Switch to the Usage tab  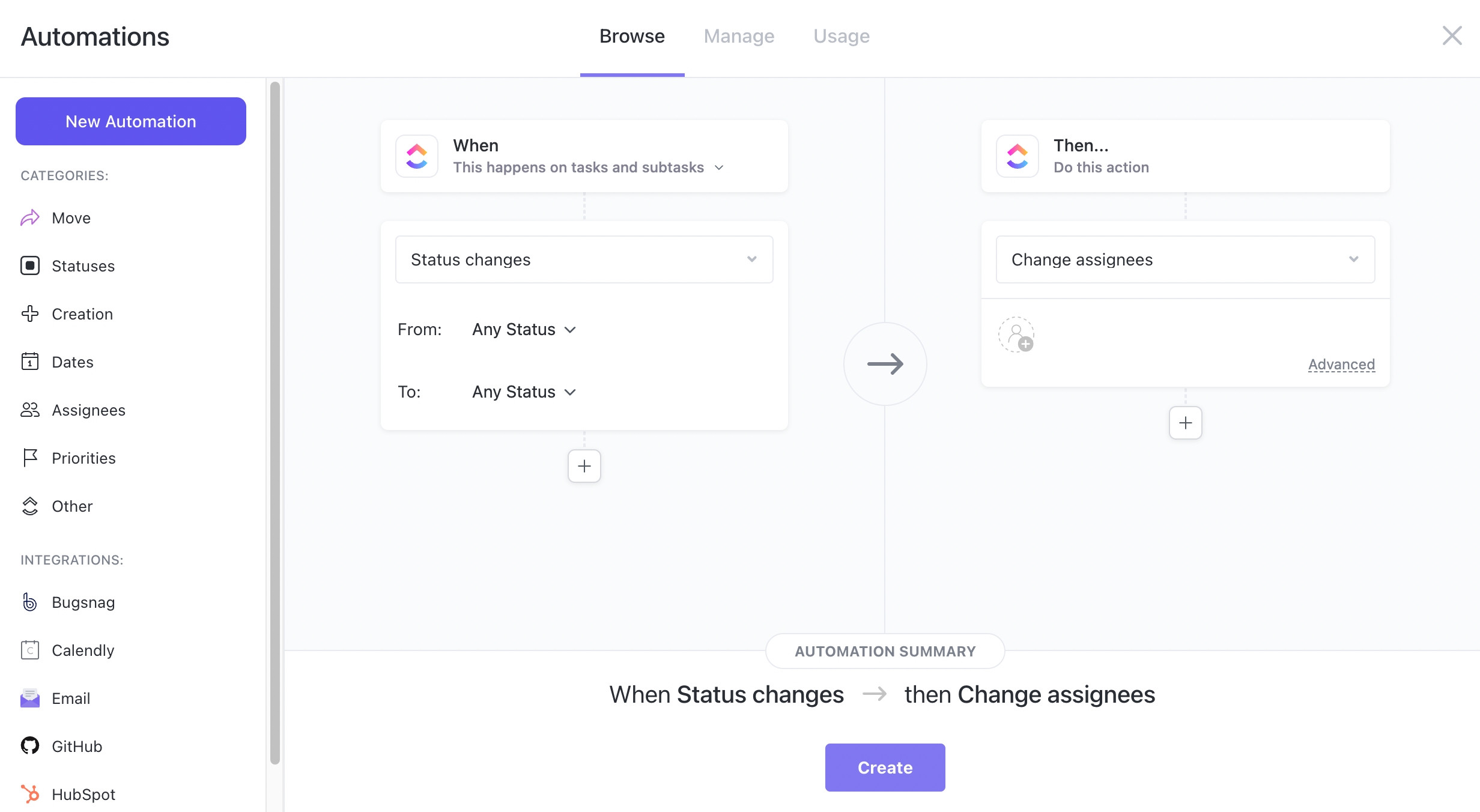(x=841, y=36)
